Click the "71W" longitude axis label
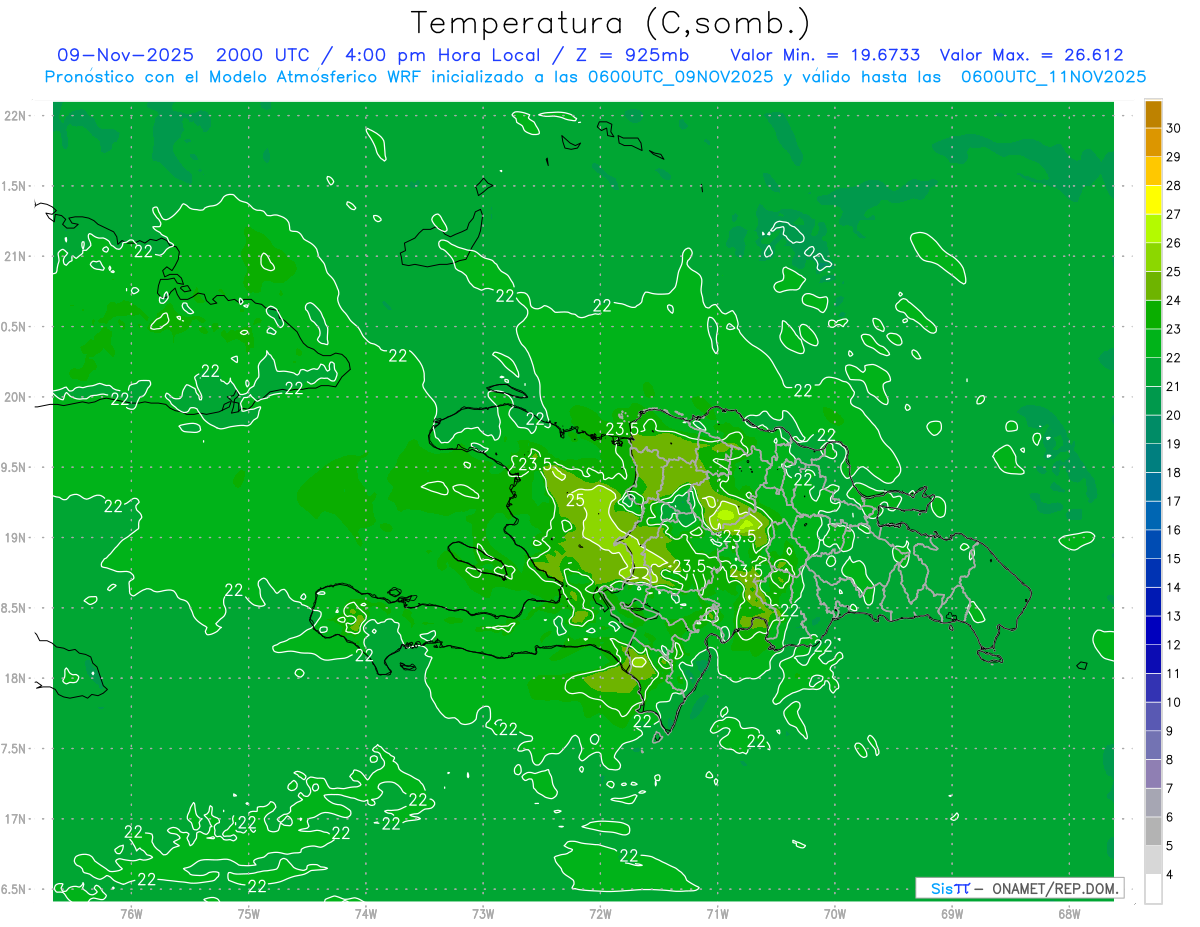The height and width of the screenshot is (927, 1200). click(717, 914)
